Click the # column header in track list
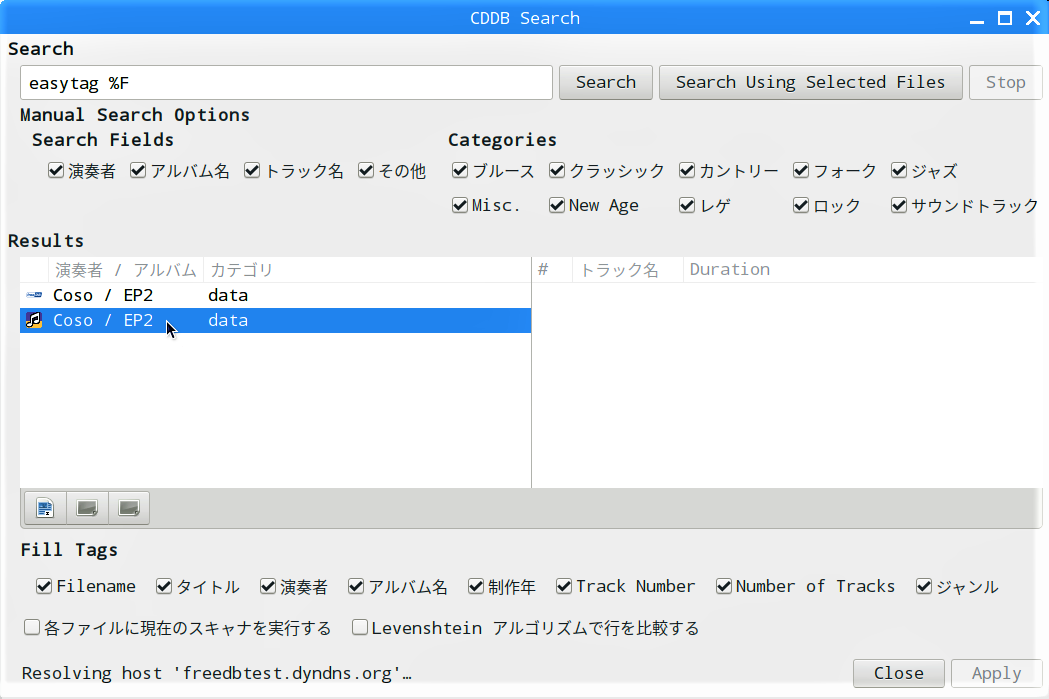This screenshot has width=1049, height=699. click(553, 270)
